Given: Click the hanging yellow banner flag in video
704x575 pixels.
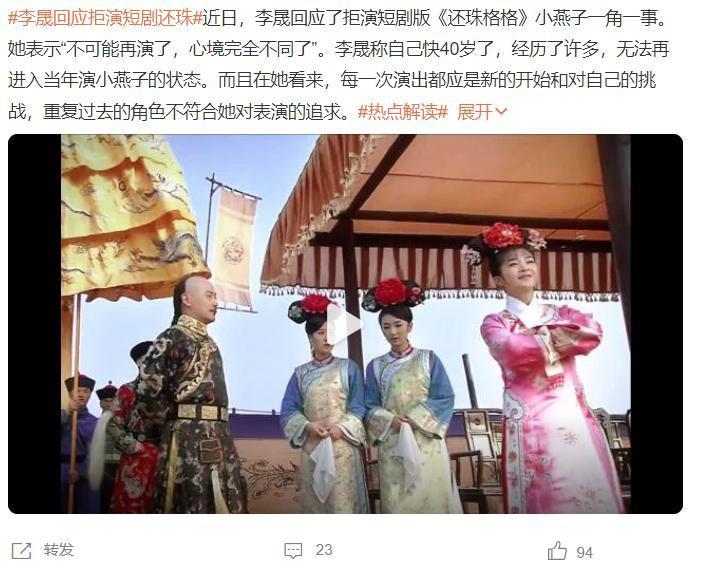Looking at the screenshot, I should pos(234,247).
